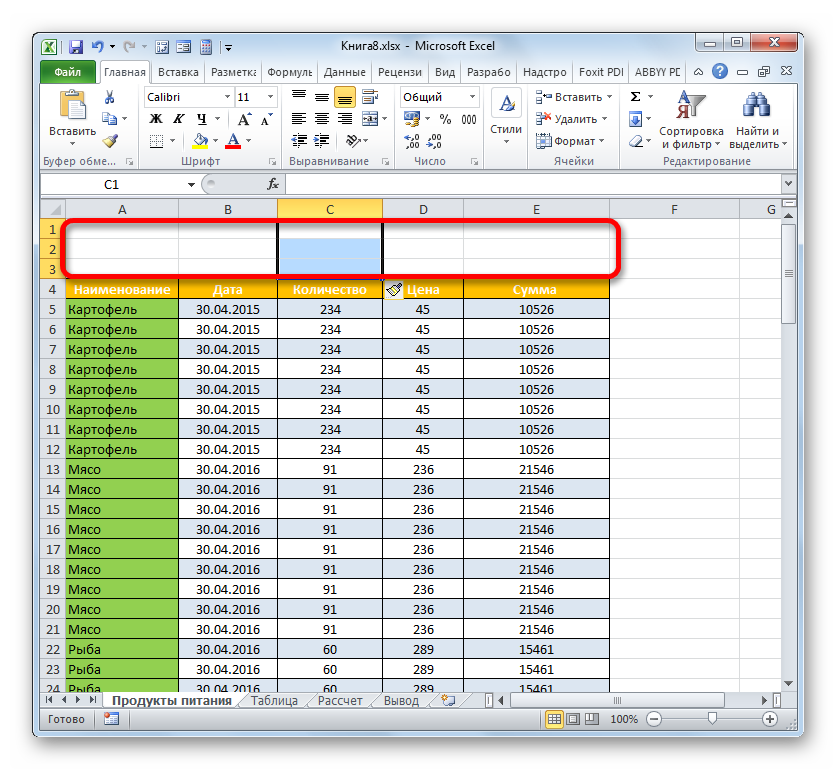Click the Increase Indent icon
The width and height of the screenshot is (837, 770).
click(x=321, y=141)
